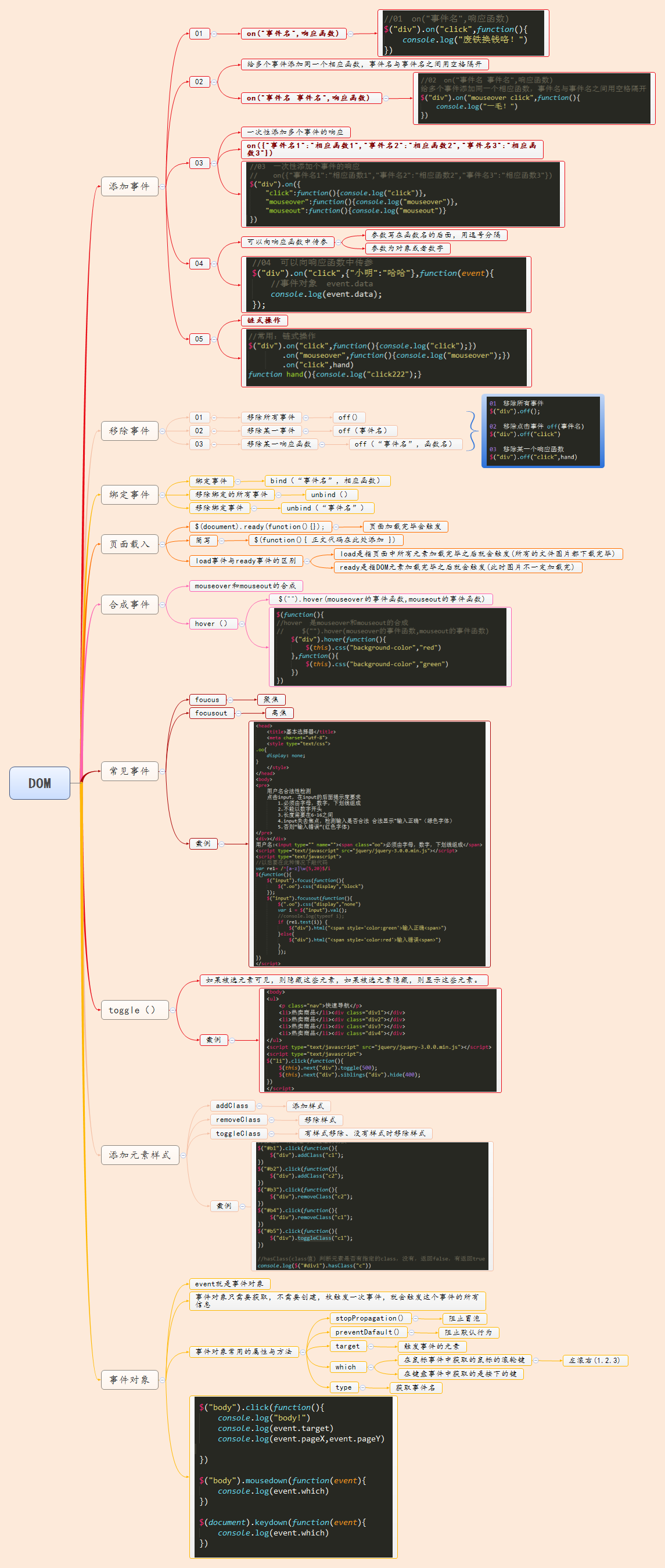
Task: Select the stopPropagation() node
Action: [369, 1318]
